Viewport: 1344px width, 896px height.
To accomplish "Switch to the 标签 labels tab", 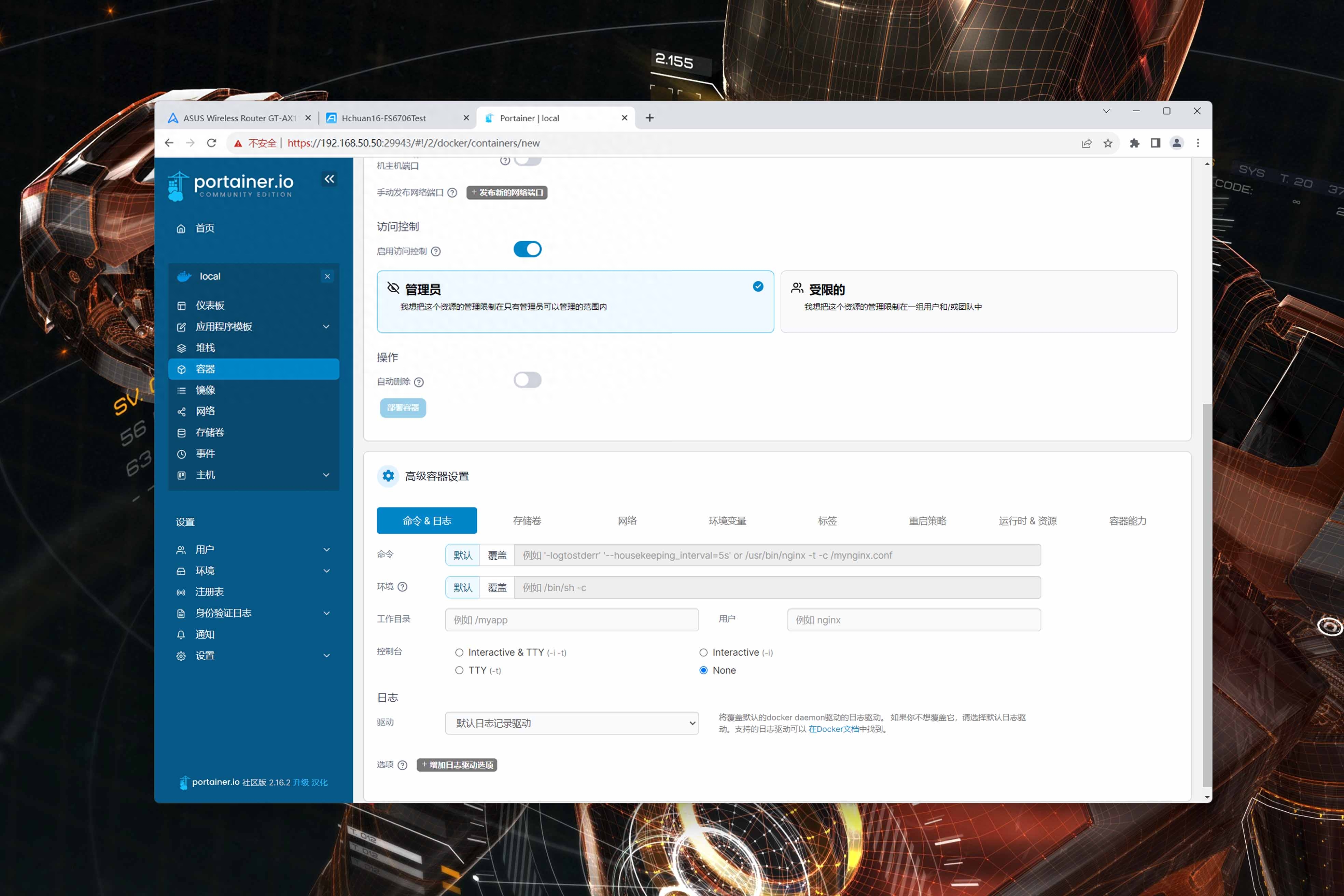I will click(827, 521).
